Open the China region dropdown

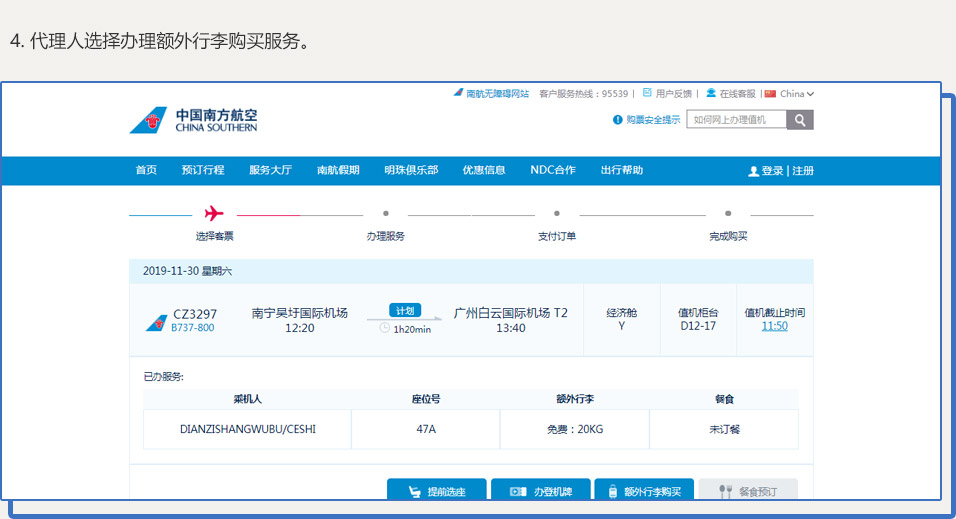790,94
